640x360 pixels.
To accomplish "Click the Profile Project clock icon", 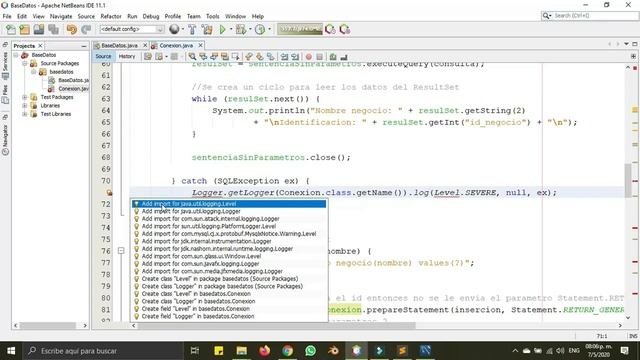I will pyautogui.click(x=260, y=29).
